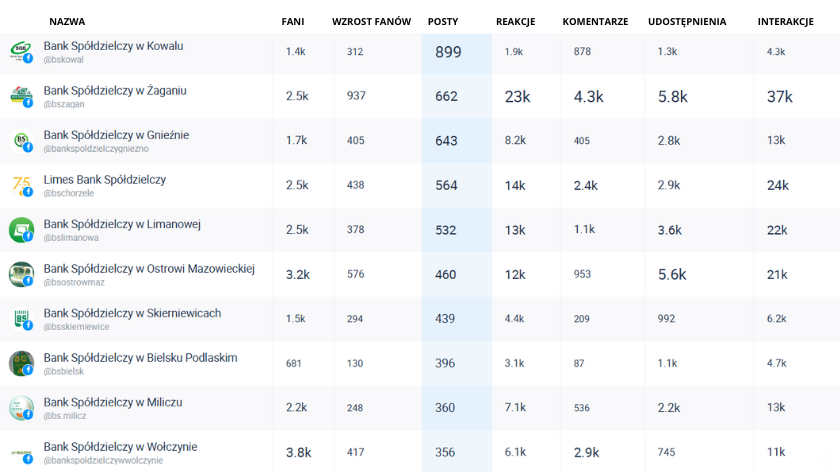The image size is (840, 472).
Task: Click the Bank Spółdzielczy w Kowalu profile logo
Action: coord(21,52)
